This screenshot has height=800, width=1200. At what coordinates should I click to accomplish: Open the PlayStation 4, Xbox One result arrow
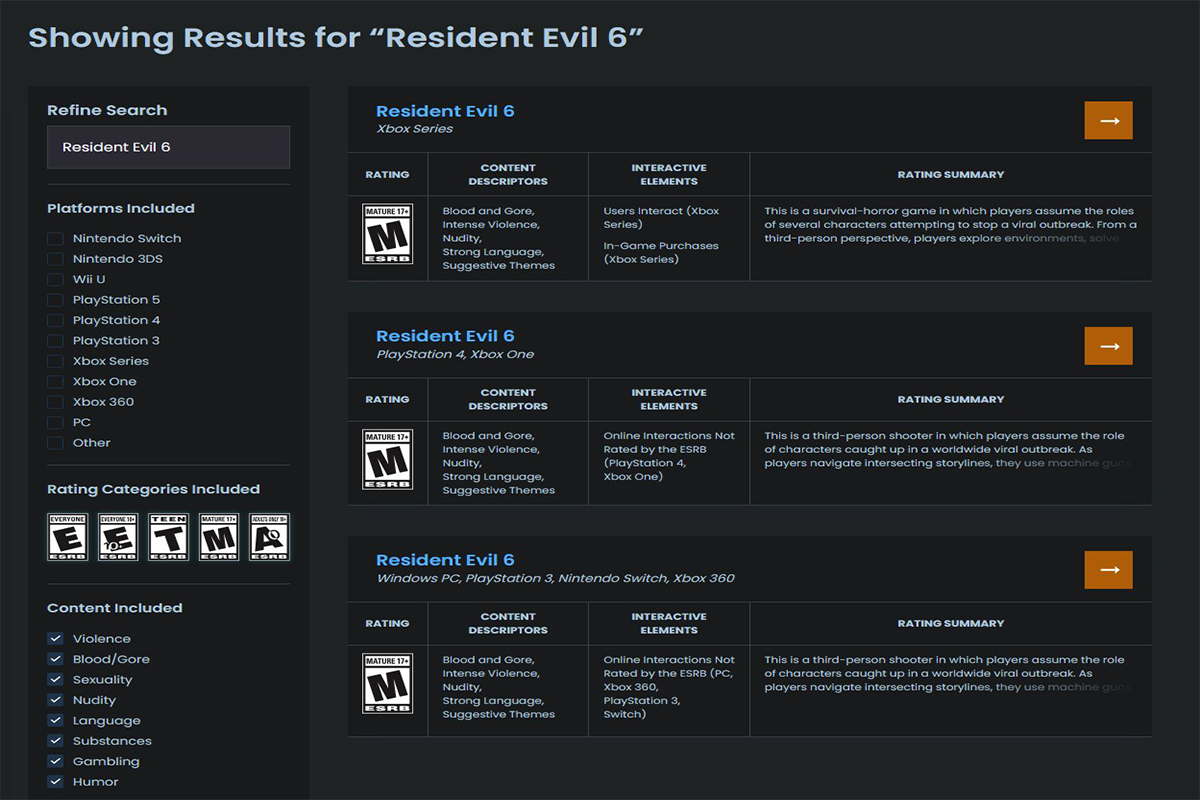tap(1109, 345)
